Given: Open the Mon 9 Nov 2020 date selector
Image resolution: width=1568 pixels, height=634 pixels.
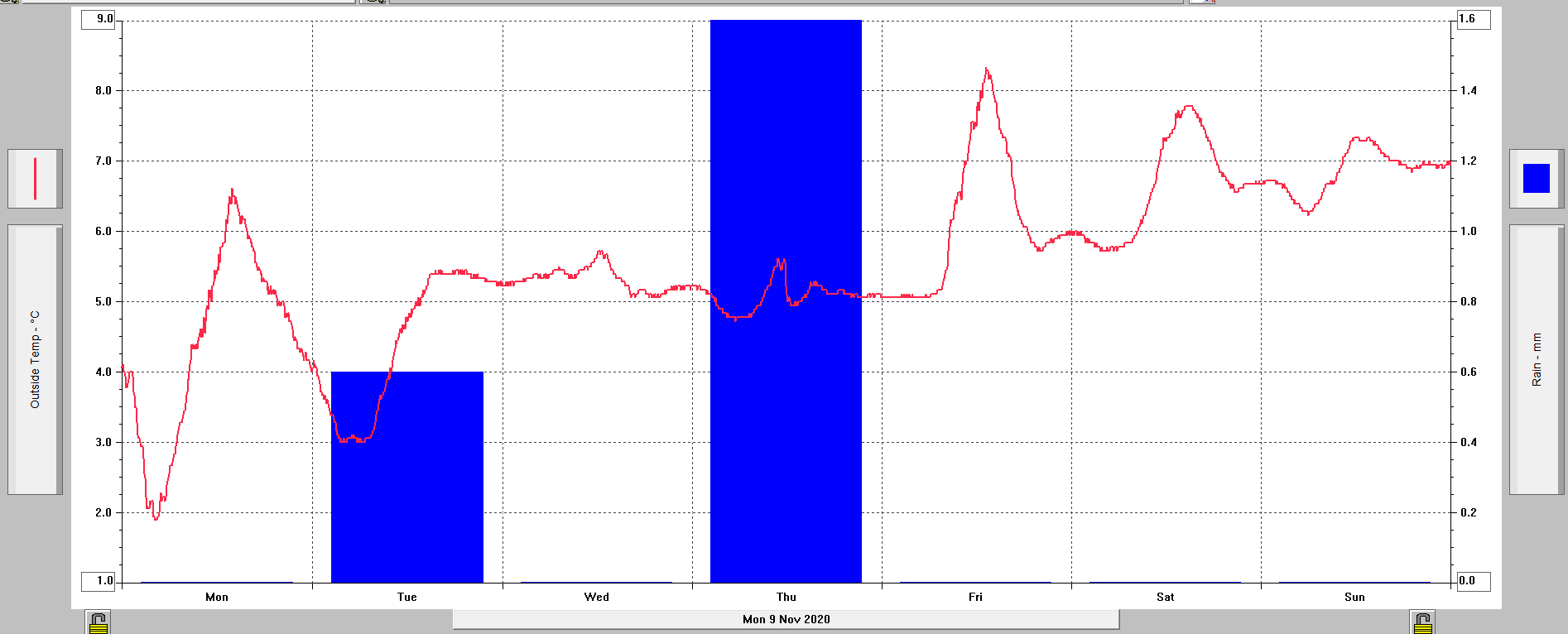Looking at the screenshot, I should (x=786, y=619).
